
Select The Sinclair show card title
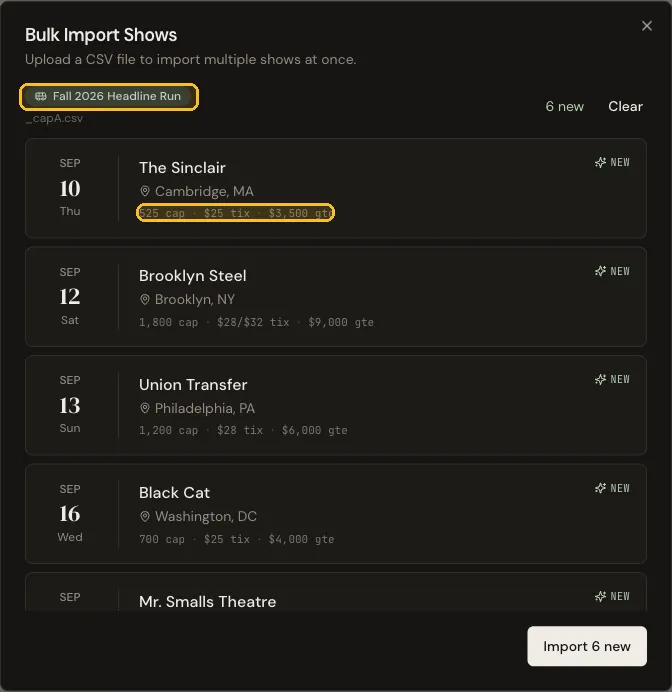[182, 168]
